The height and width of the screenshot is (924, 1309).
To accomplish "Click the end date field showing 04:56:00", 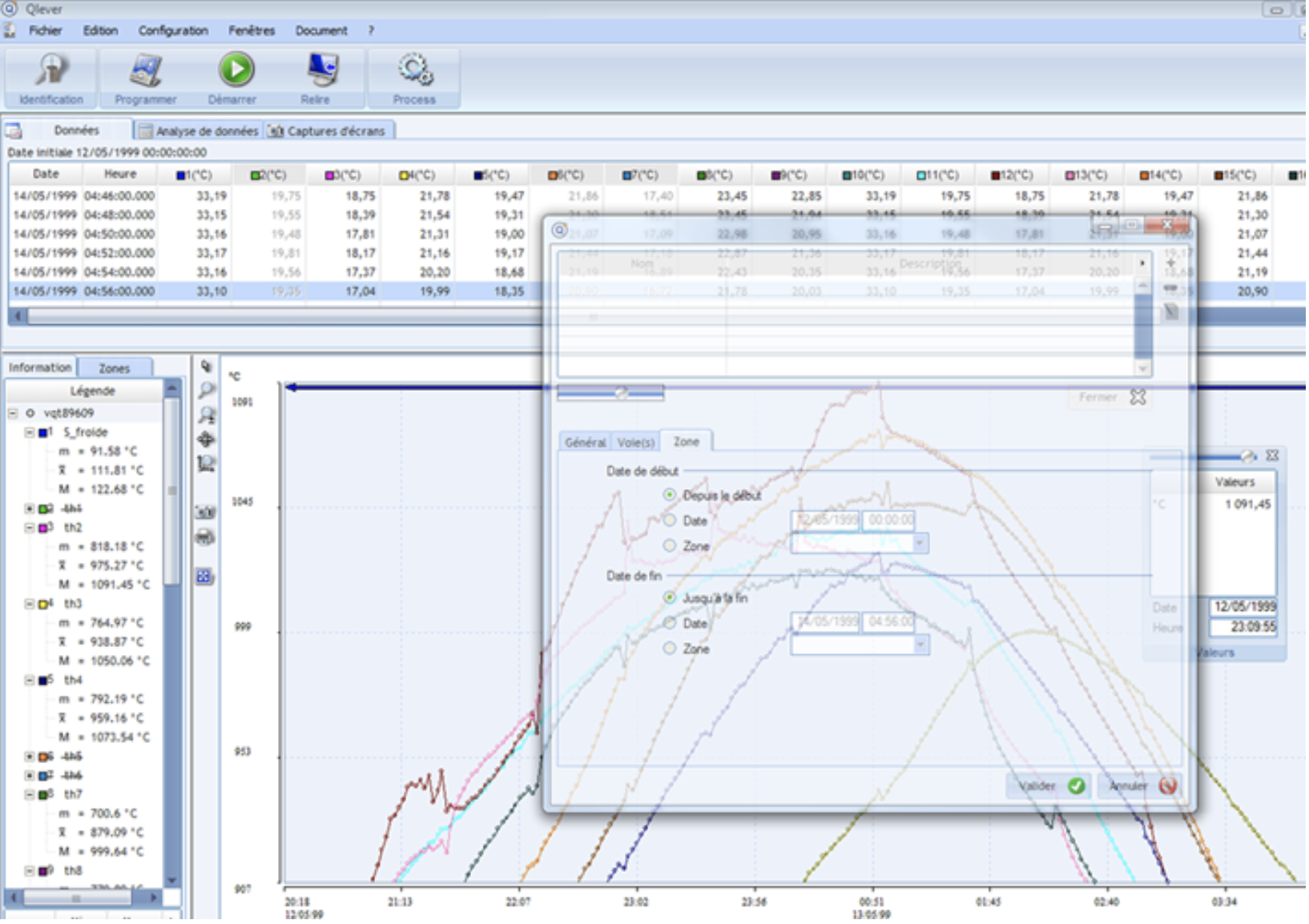I will click(889, 622).
